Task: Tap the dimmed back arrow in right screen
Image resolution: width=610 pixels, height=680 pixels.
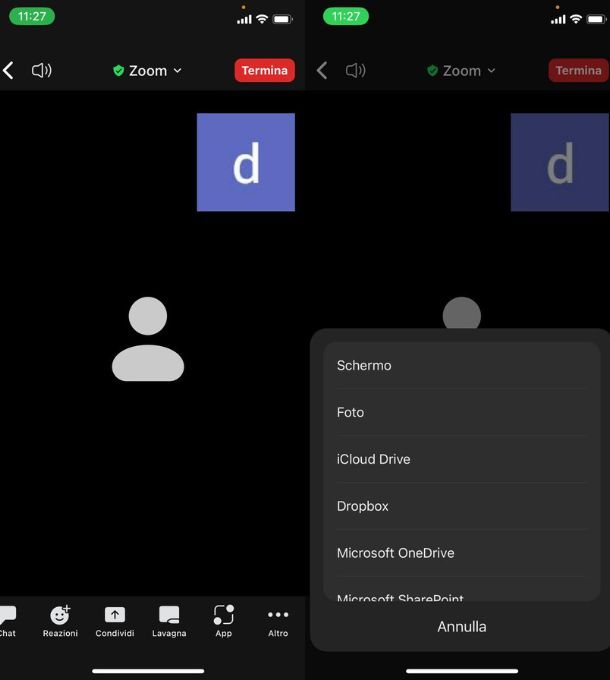Action: pos(322,70)
